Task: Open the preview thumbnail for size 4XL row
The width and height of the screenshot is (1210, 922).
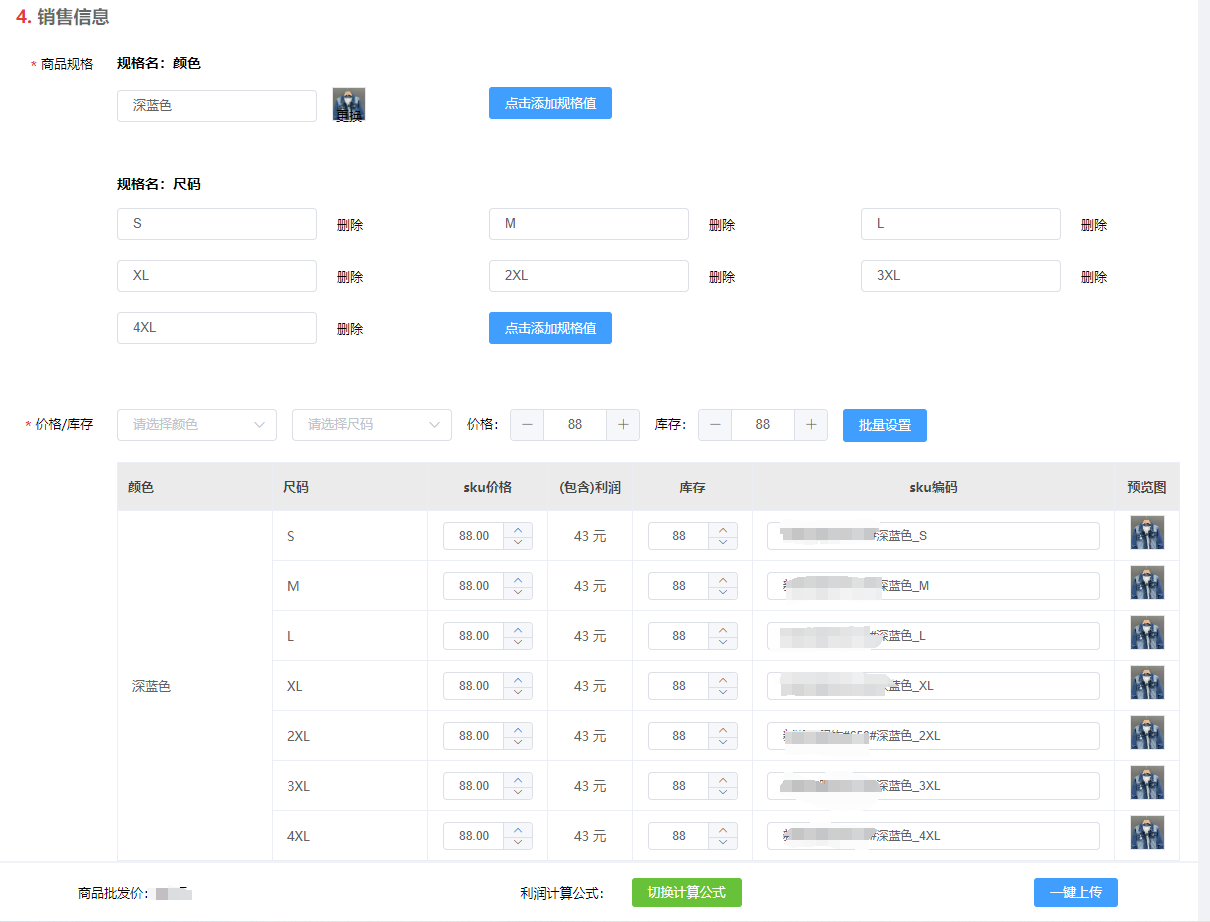Action: 1147,833
